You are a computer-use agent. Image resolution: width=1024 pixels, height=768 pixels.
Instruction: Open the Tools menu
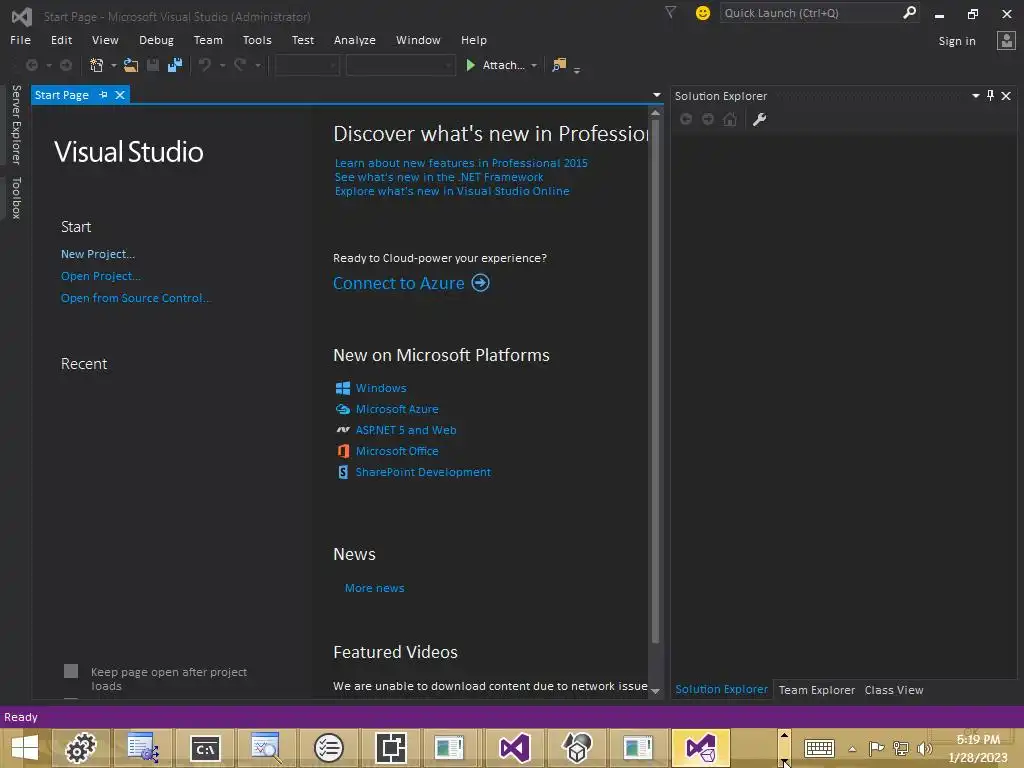pos(257,40)
